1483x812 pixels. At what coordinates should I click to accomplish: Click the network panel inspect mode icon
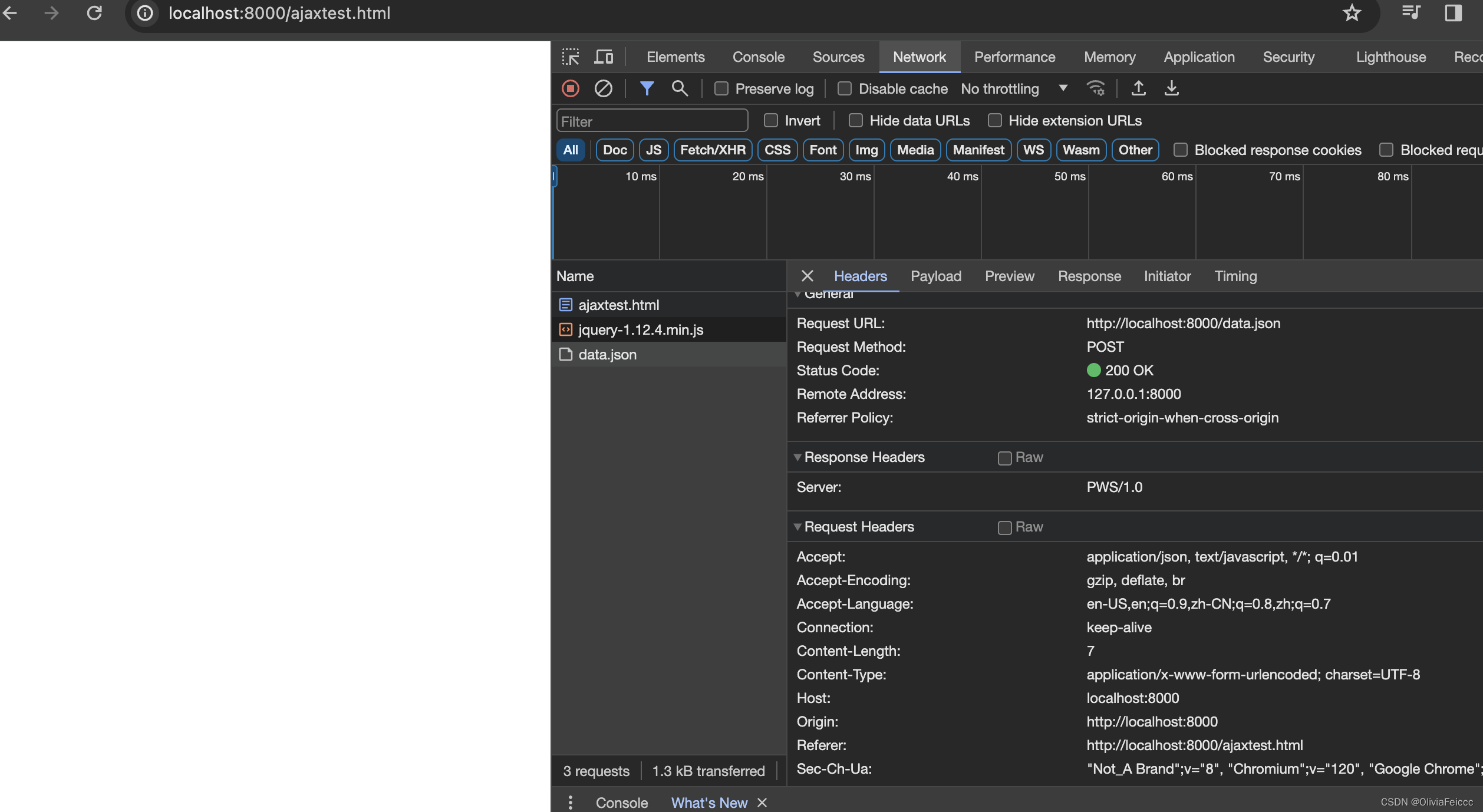571,56
